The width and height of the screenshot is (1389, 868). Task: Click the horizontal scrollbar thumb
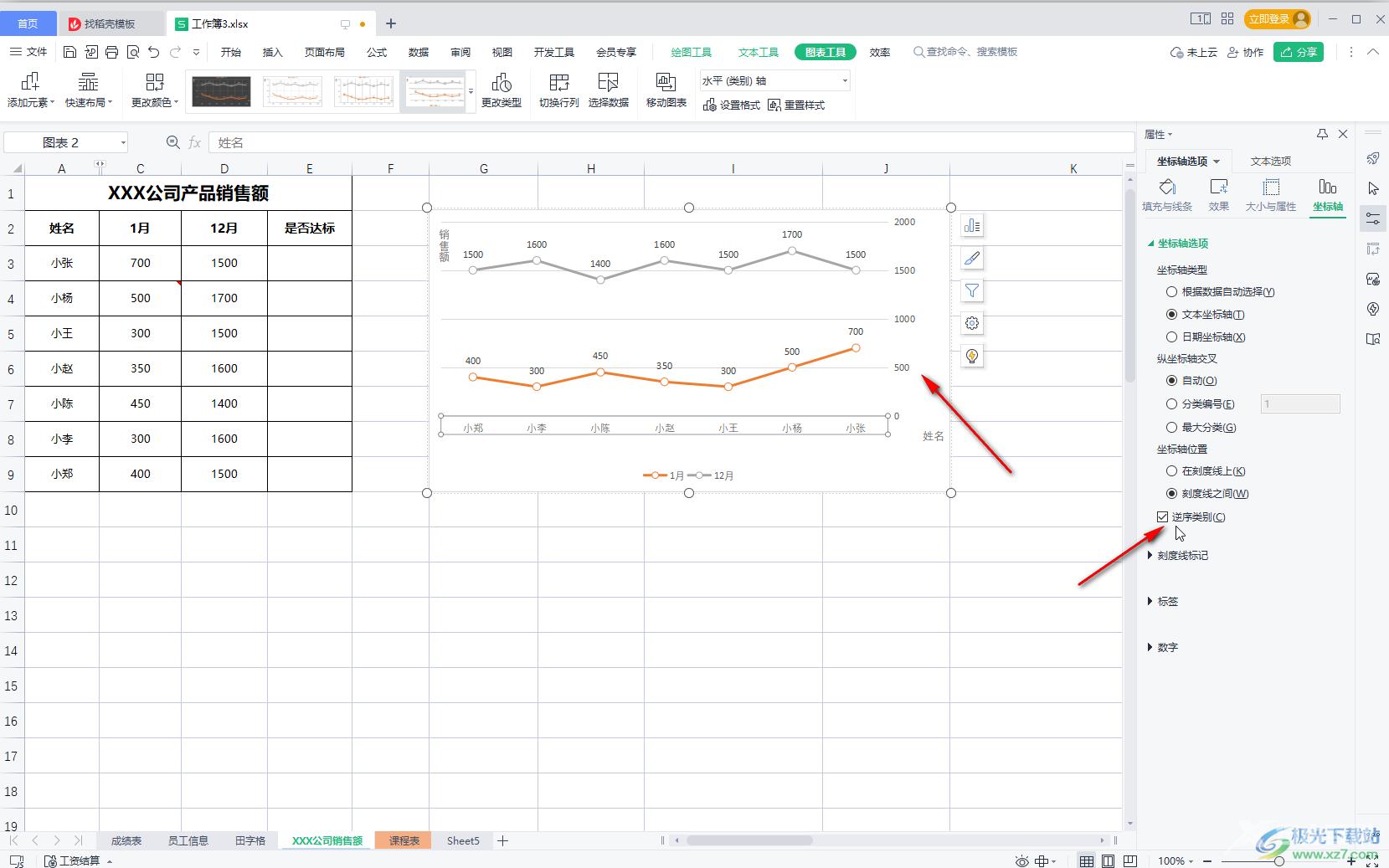(x=749, y=840)
